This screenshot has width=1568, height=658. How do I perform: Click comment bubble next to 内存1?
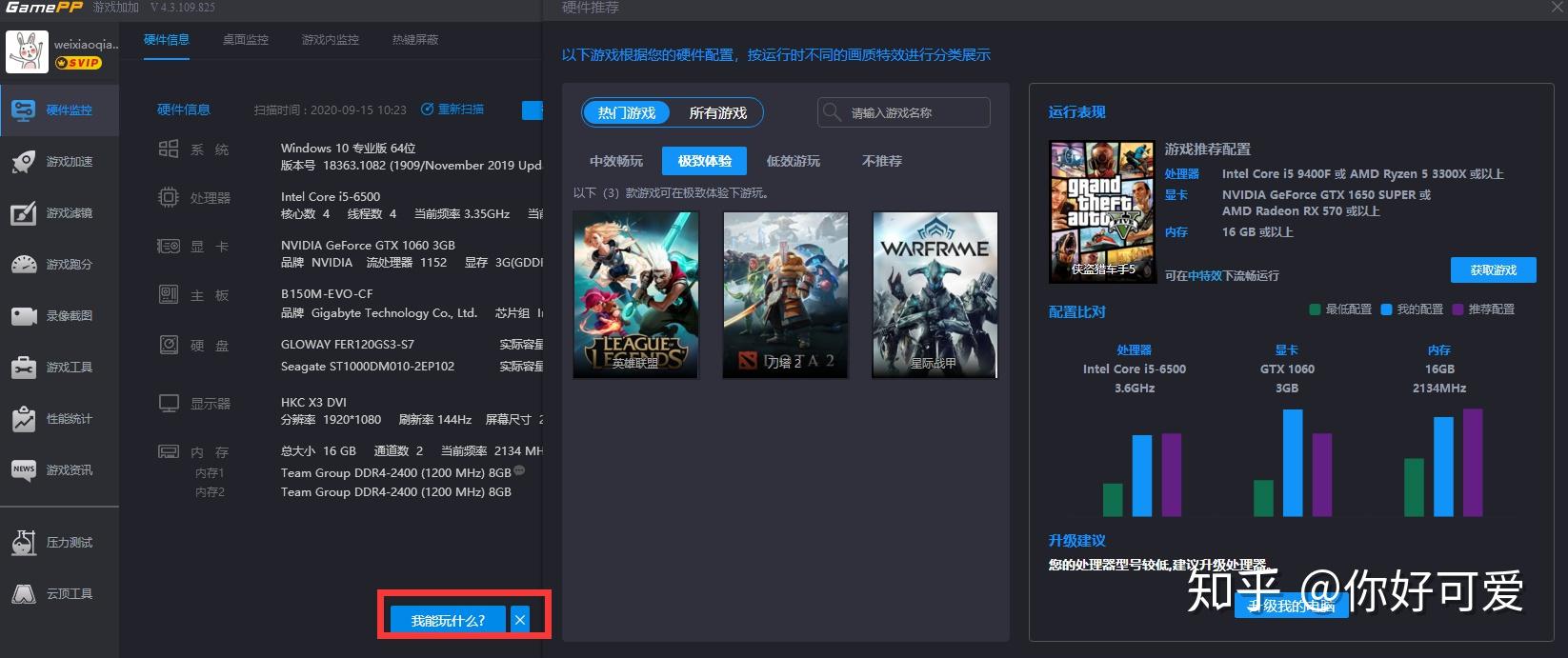[x=519, y=470]
